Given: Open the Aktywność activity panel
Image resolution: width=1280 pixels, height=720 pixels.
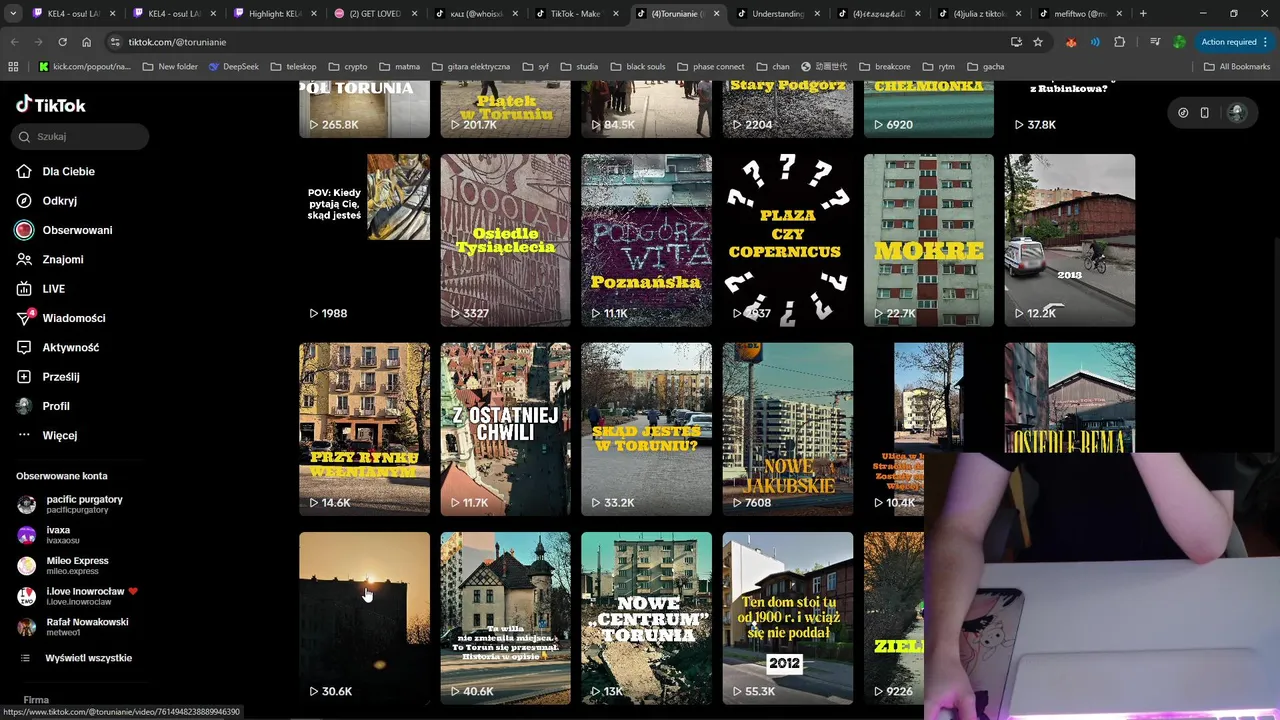Looking at the screenshot, I should pyautogui.click(x=57, y=347).
